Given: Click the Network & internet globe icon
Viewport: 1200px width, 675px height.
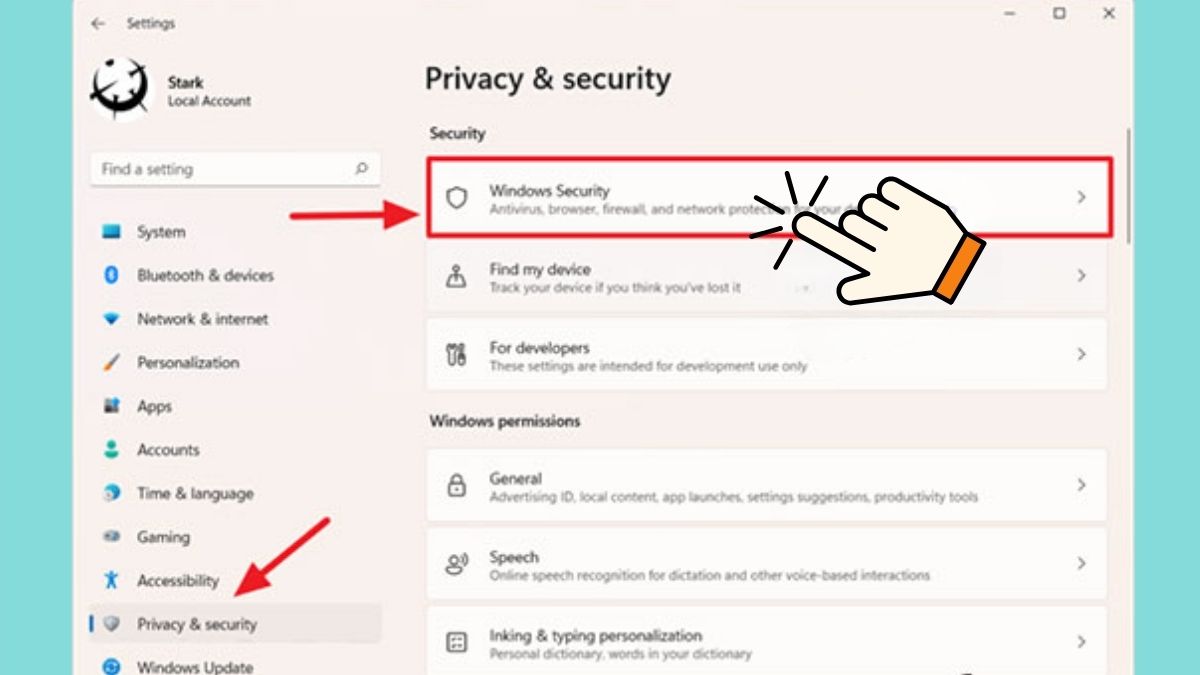Looking at the screenshot, I should click(113, 319).
